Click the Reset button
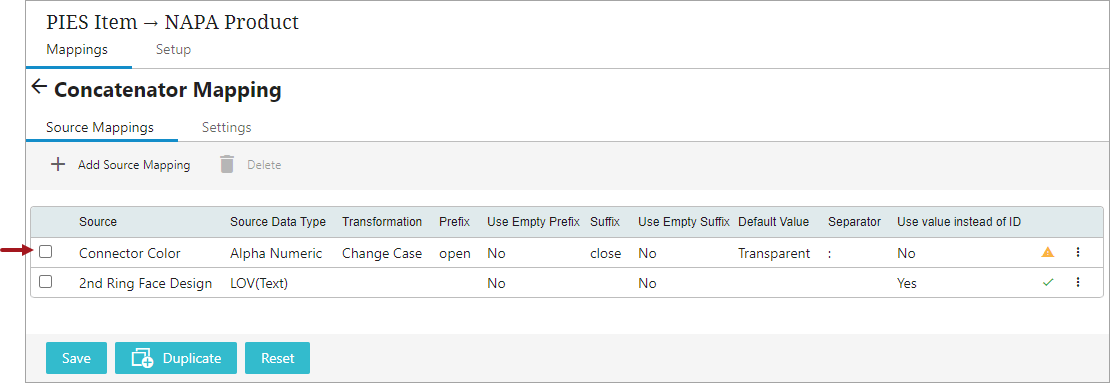Image resolution: width=1110 pixels, height=383 pixels. coord(278,358)
